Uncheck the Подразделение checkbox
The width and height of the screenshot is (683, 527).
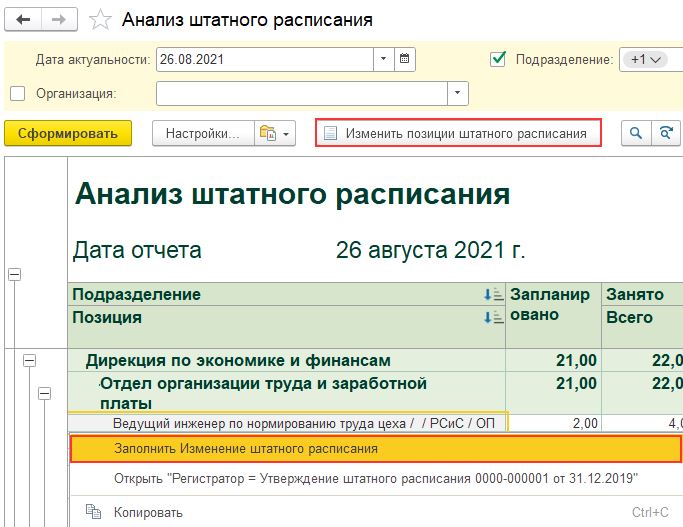coord(498,59)
